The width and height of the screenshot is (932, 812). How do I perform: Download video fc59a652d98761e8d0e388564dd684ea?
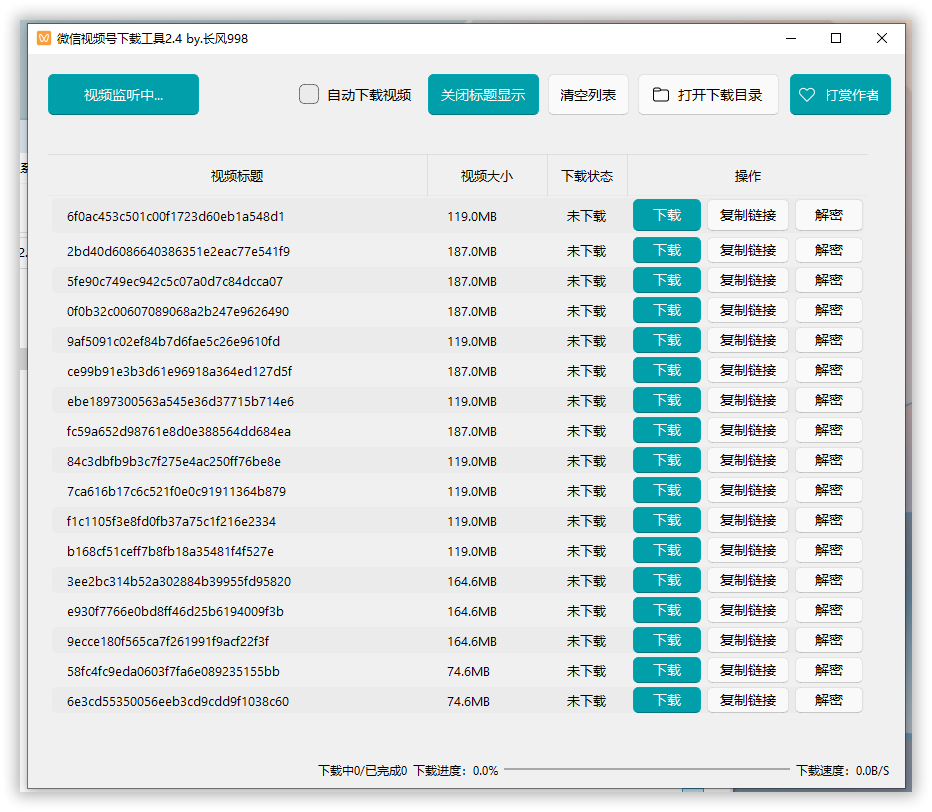(667, 430)
